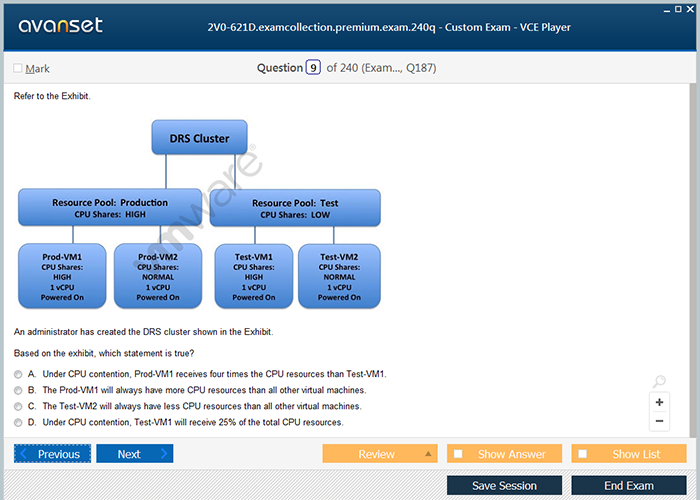Viewport: 700px width, 500px height.
Task: Click the Resource Pool: Test box
Action: pos(295,208)
